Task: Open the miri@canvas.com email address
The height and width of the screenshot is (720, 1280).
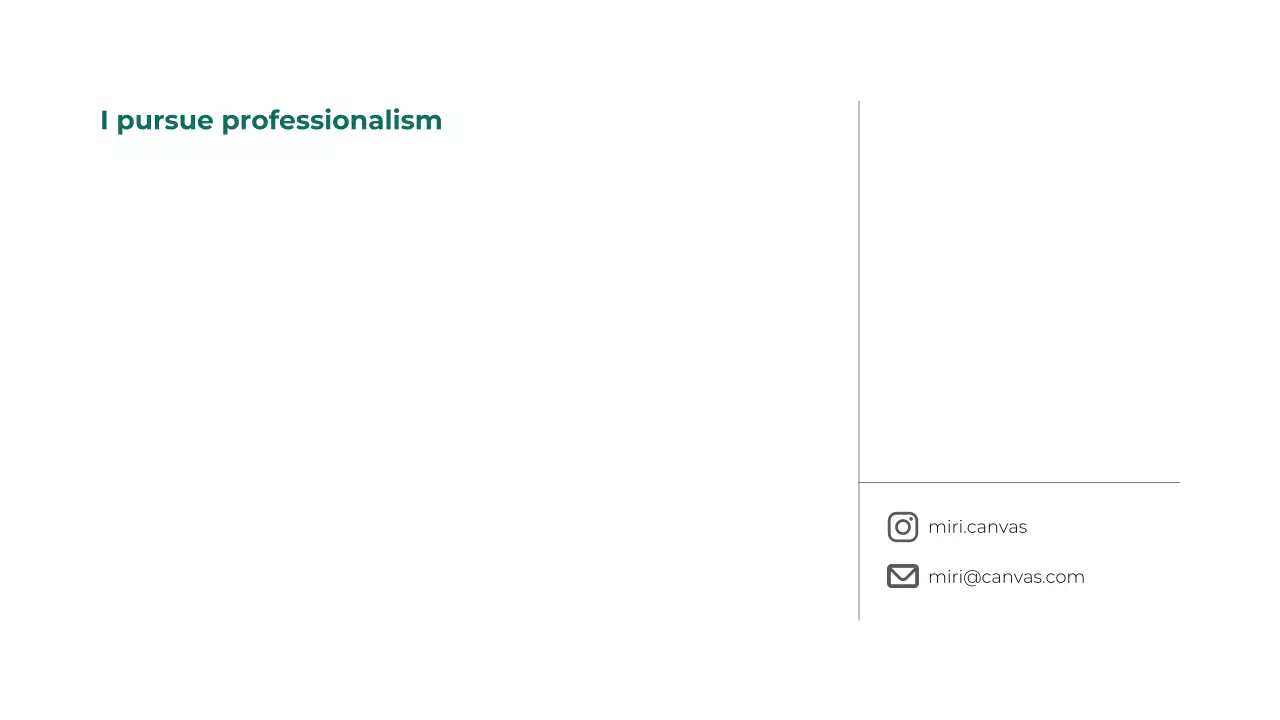Action: pyautogui.click(x=1006, y=577)
